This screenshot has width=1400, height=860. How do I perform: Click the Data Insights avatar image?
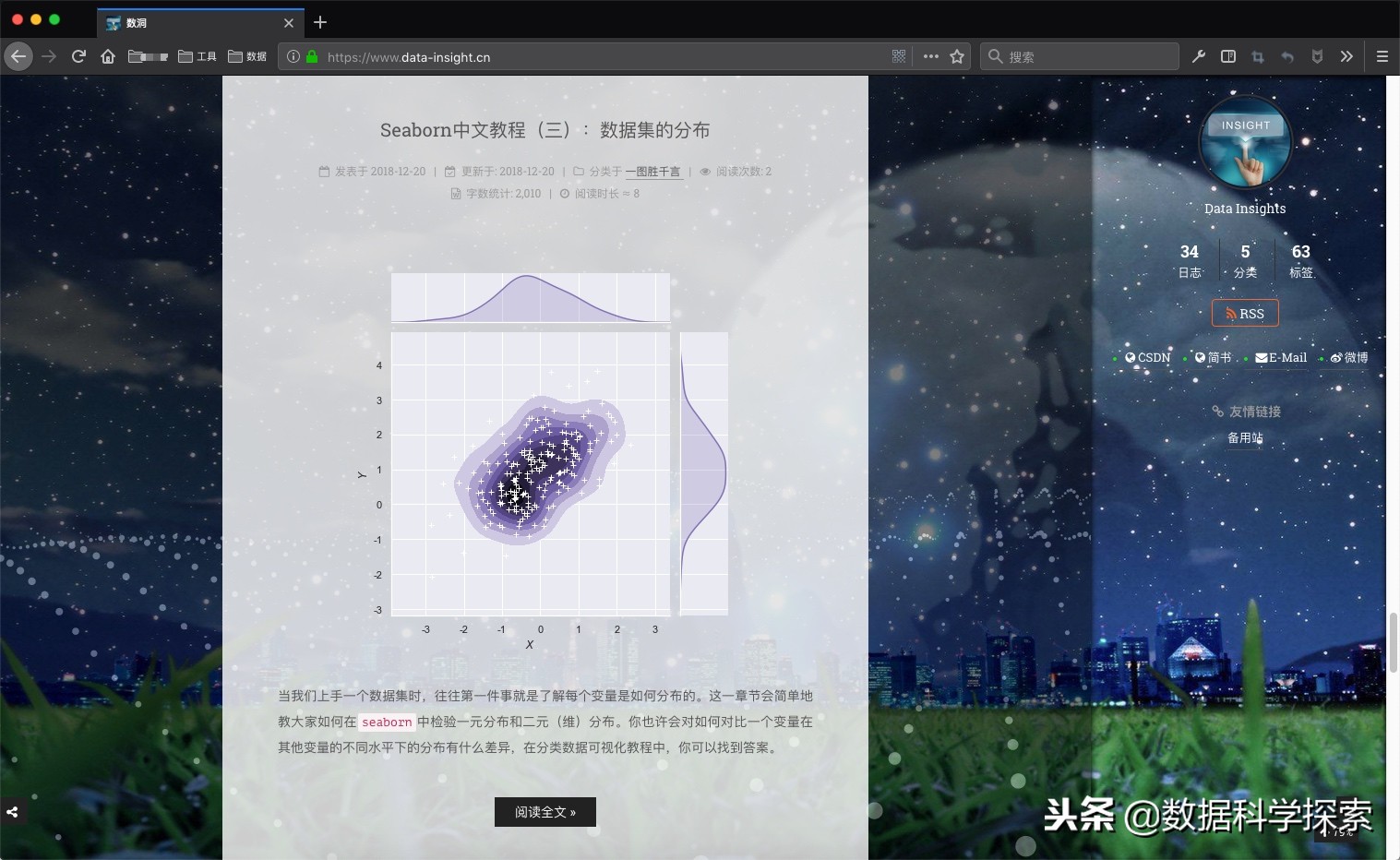(x=1245, y=144)
